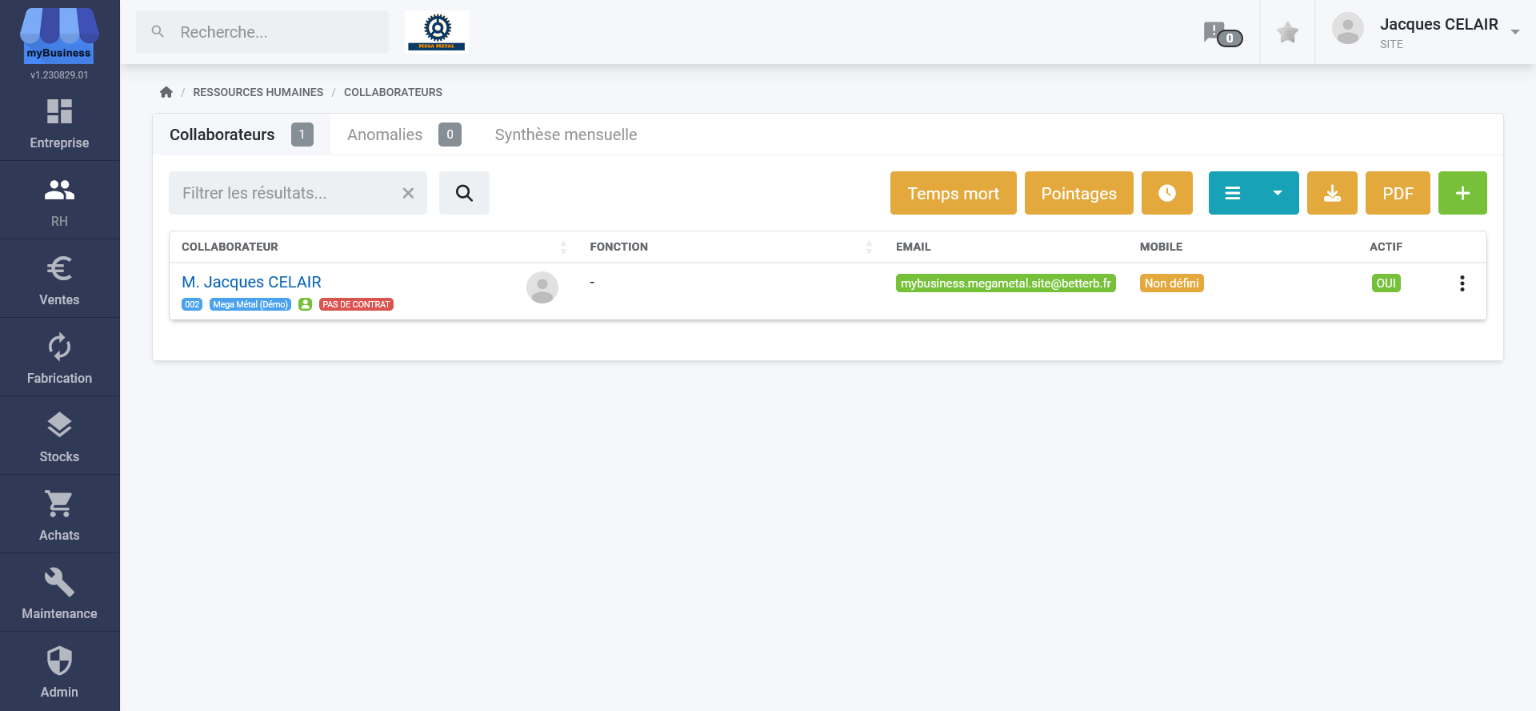The width and height of the screenshot is (1536, 711).
Task: Open the Stocks module in sidebar
Action: coord(59,436)
